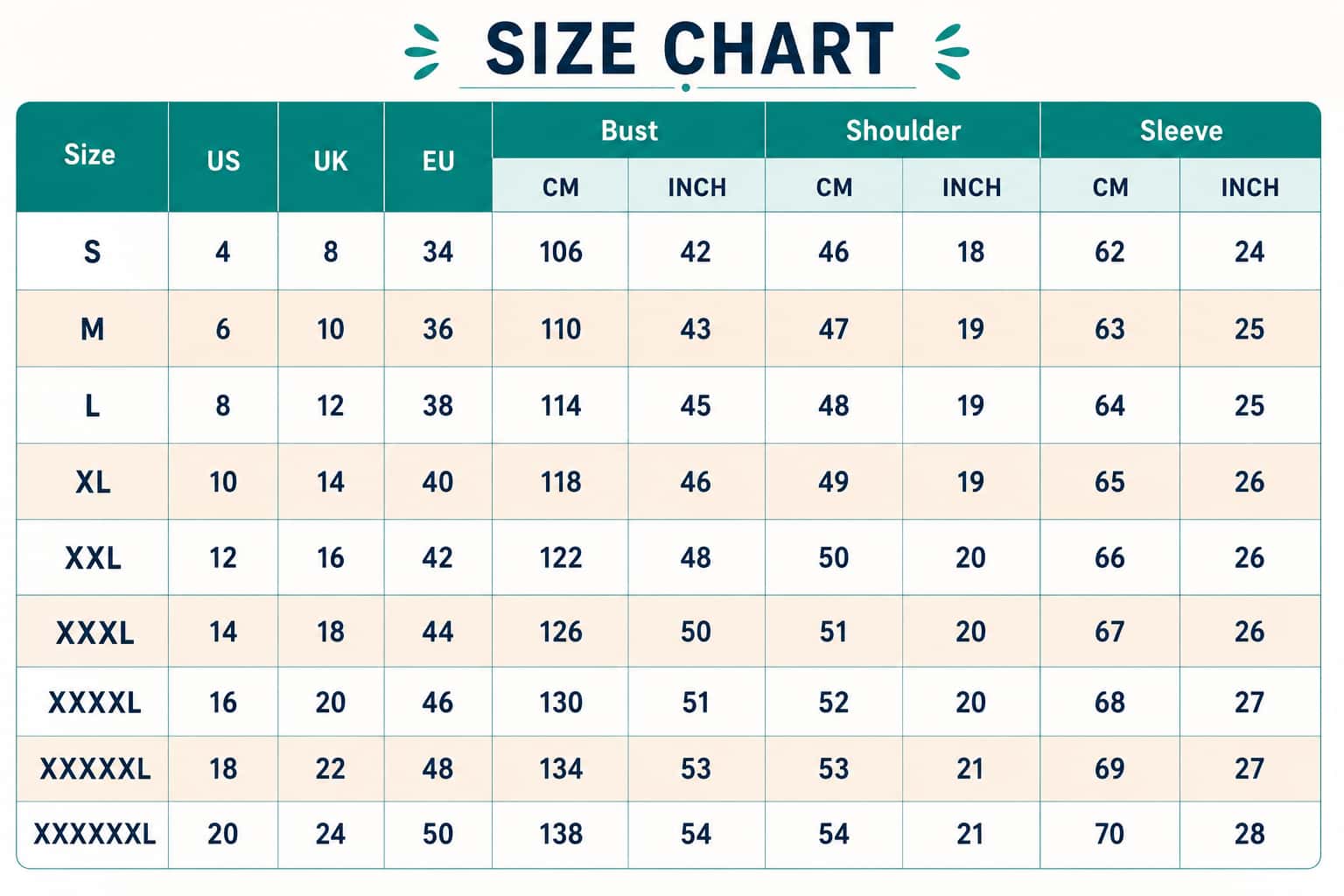
Task: Click the EU column header
Action: pyautogui.click(x=437, y=161)
